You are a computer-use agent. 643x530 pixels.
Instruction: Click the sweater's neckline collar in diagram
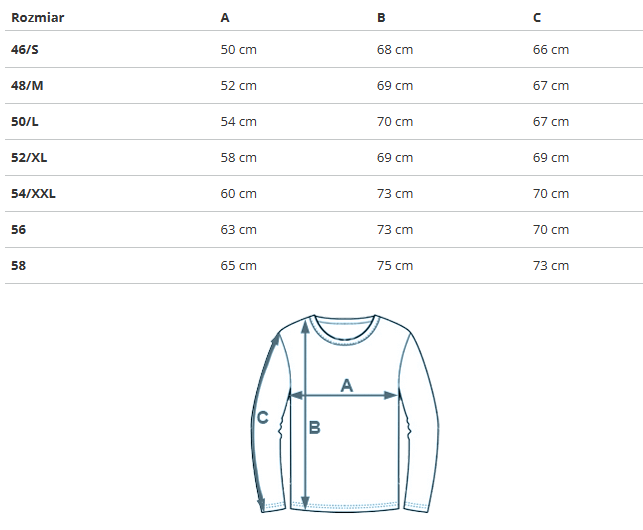pos(344,328)
